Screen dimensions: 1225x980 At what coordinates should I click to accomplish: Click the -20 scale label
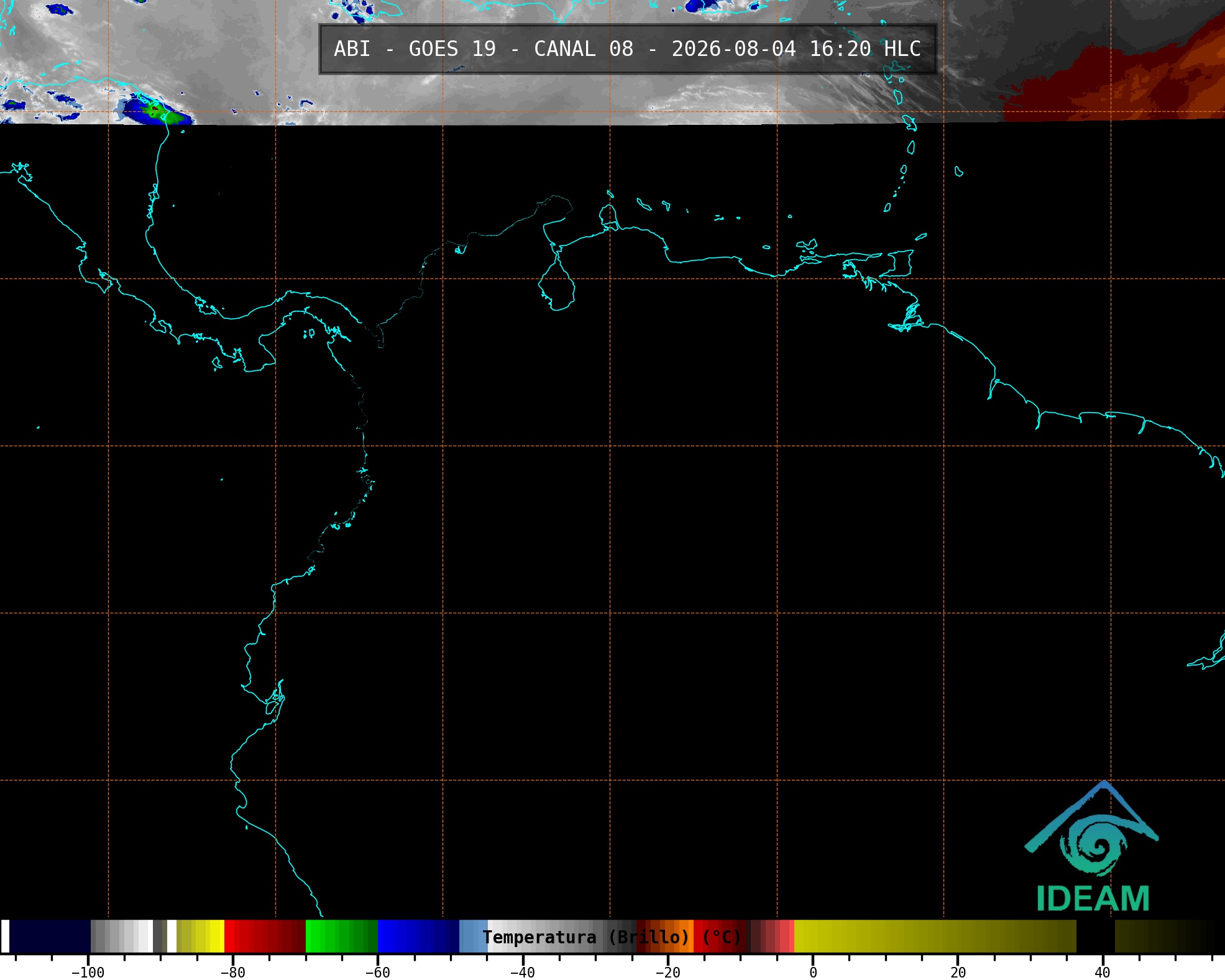coord(668,973)
